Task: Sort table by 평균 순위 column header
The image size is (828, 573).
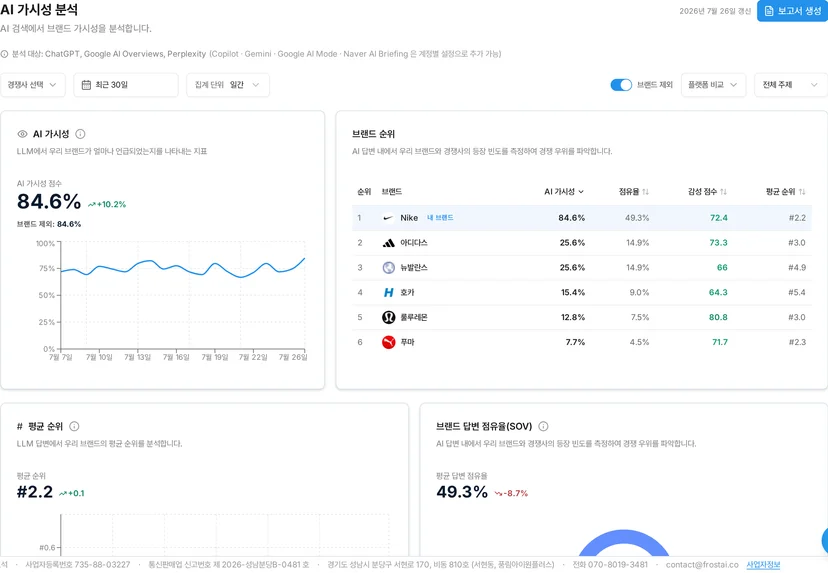Action: click(x=785, y=192)
